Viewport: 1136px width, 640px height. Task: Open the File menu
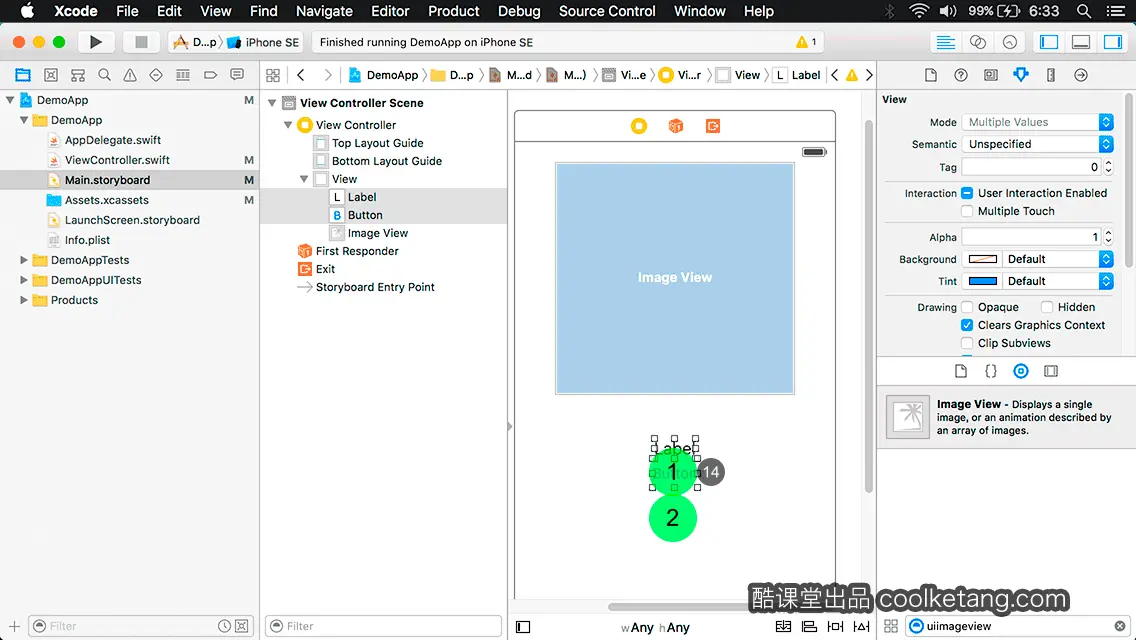pyautogui.click(x=127, y=11)
